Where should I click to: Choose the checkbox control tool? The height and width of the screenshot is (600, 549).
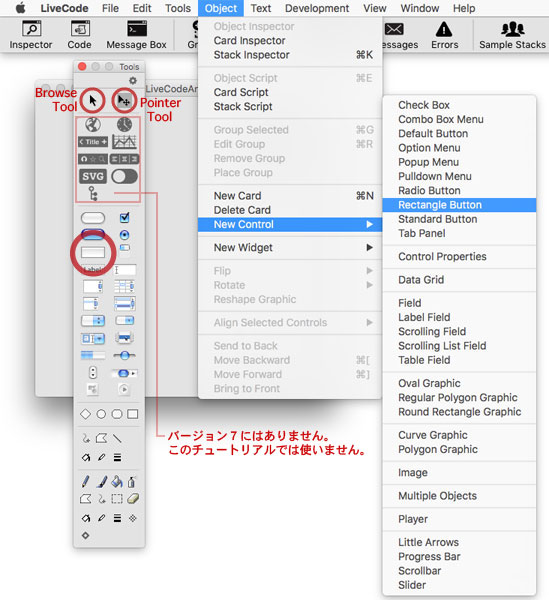click(124, 218)
